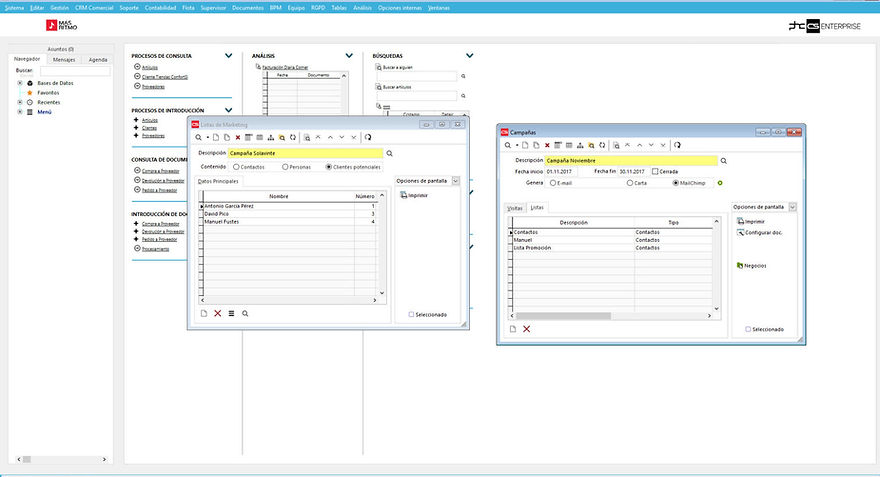Open Opciones de pantalla dropdown in Listas de Marketing
The width and height of the screenshot is (880, 477).
[x=456, y=181]
